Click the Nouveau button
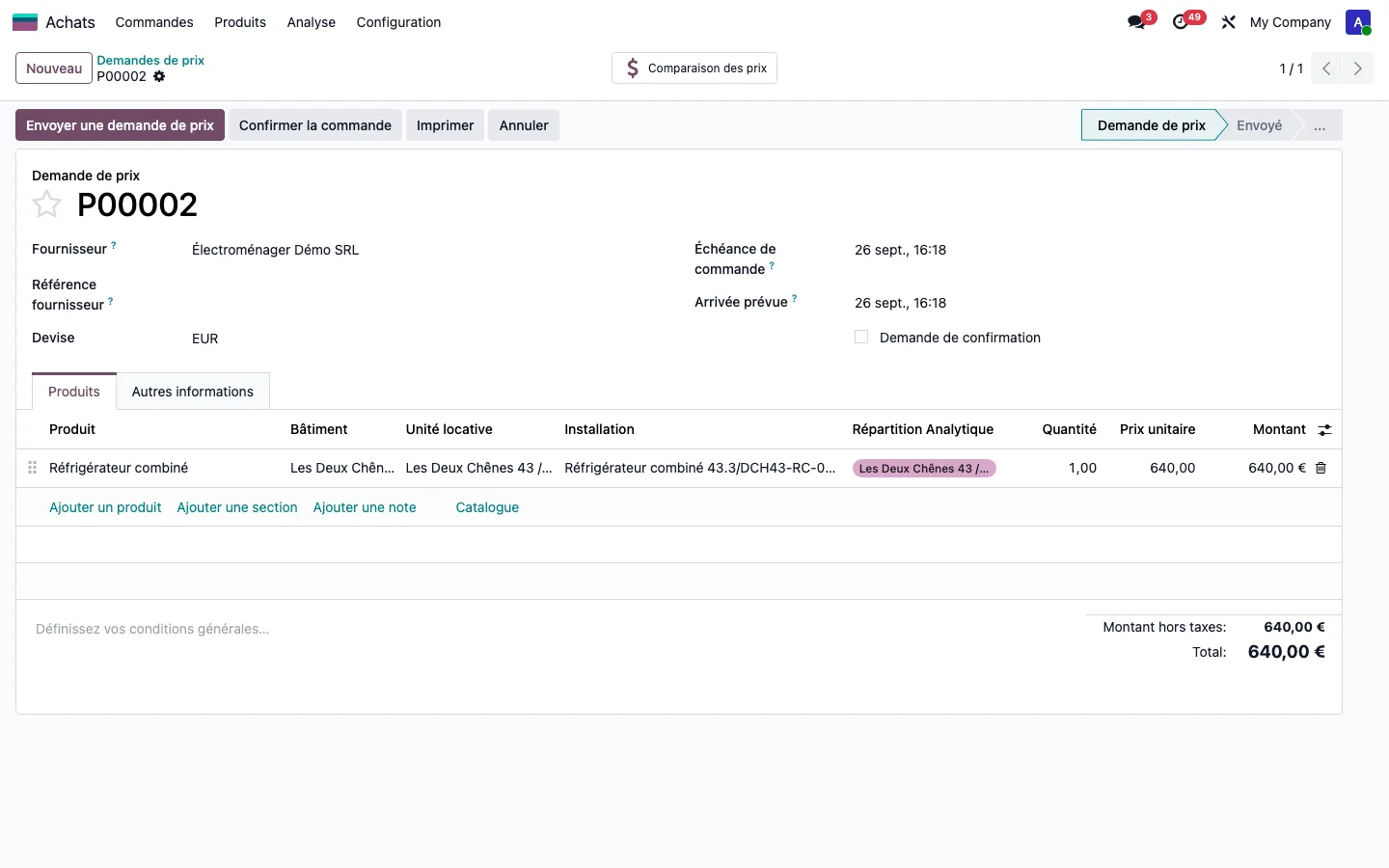 54,68
